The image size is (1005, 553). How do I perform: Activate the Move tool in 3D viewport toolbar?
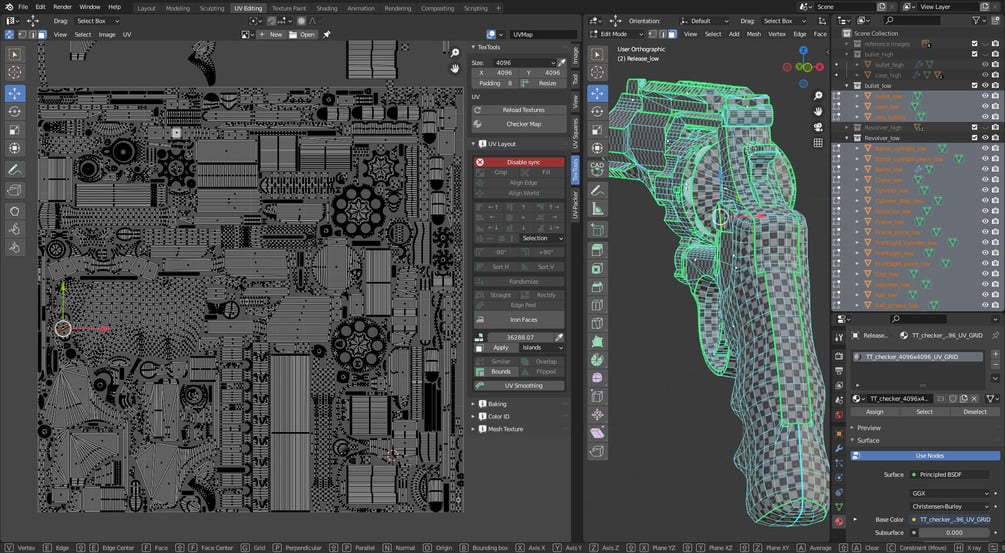pos(597,92)
